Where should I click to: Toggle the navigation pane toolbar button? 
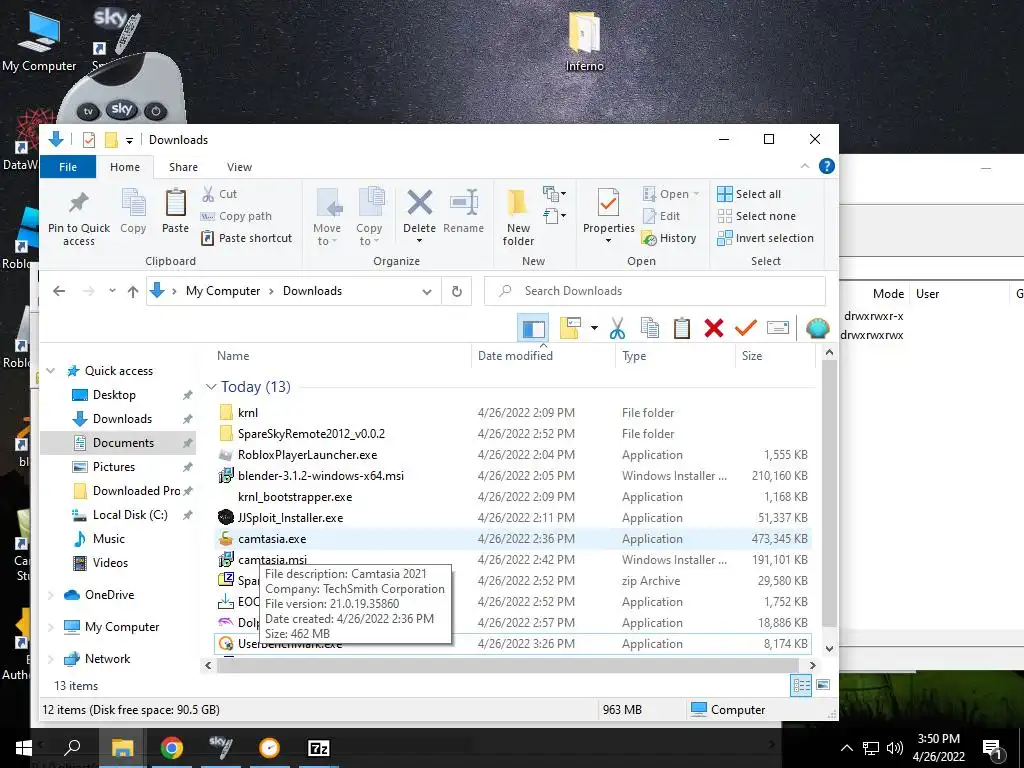tap(533, 328)
